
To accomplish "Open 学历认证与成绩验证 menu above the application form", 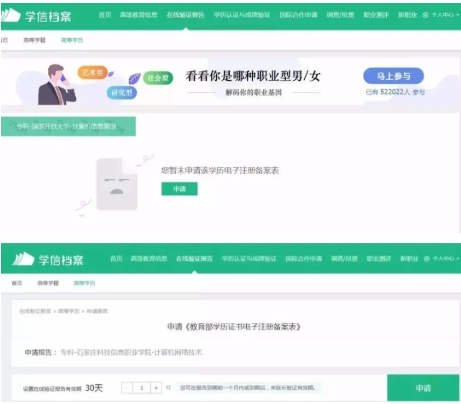I will (x=249, y=259).
